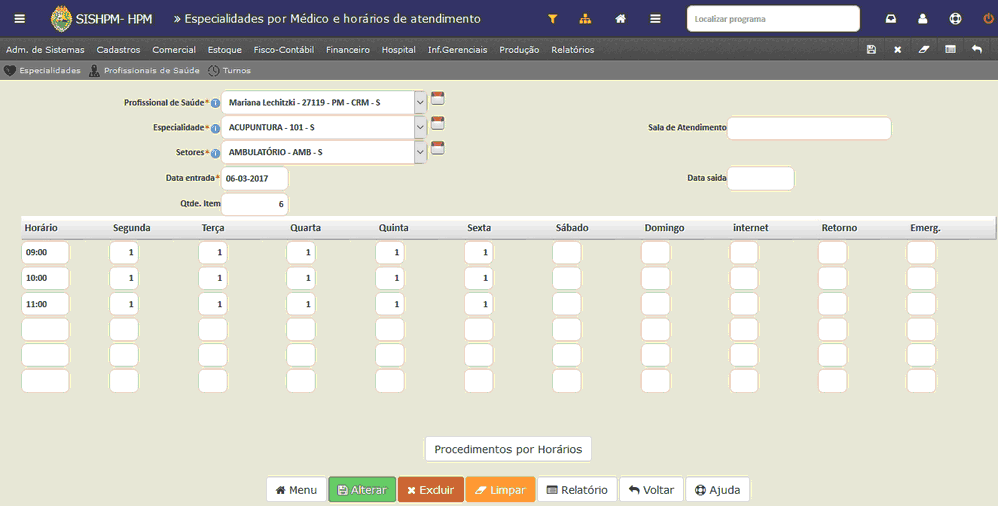
Task: Click the Sexta field in 11:00 row
Action: [x=479, y=304]
